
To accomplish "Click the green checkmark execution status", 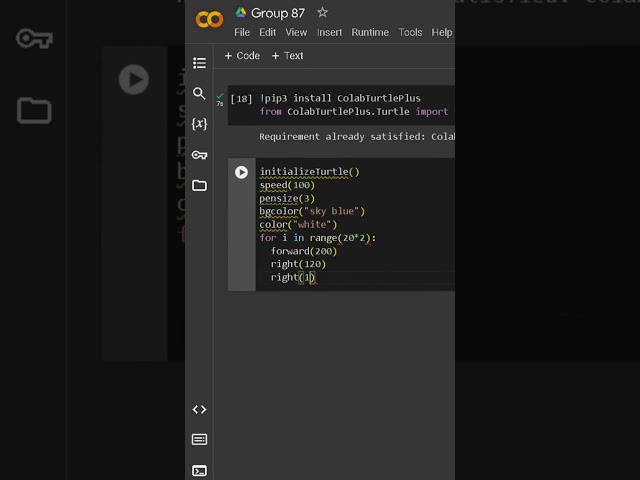I will pyautogui.click(x=220, y=96).
